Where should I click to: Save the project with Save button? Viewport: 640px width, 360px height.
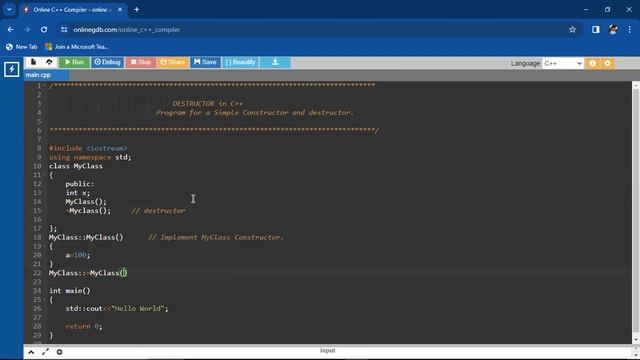coord(205,62)
